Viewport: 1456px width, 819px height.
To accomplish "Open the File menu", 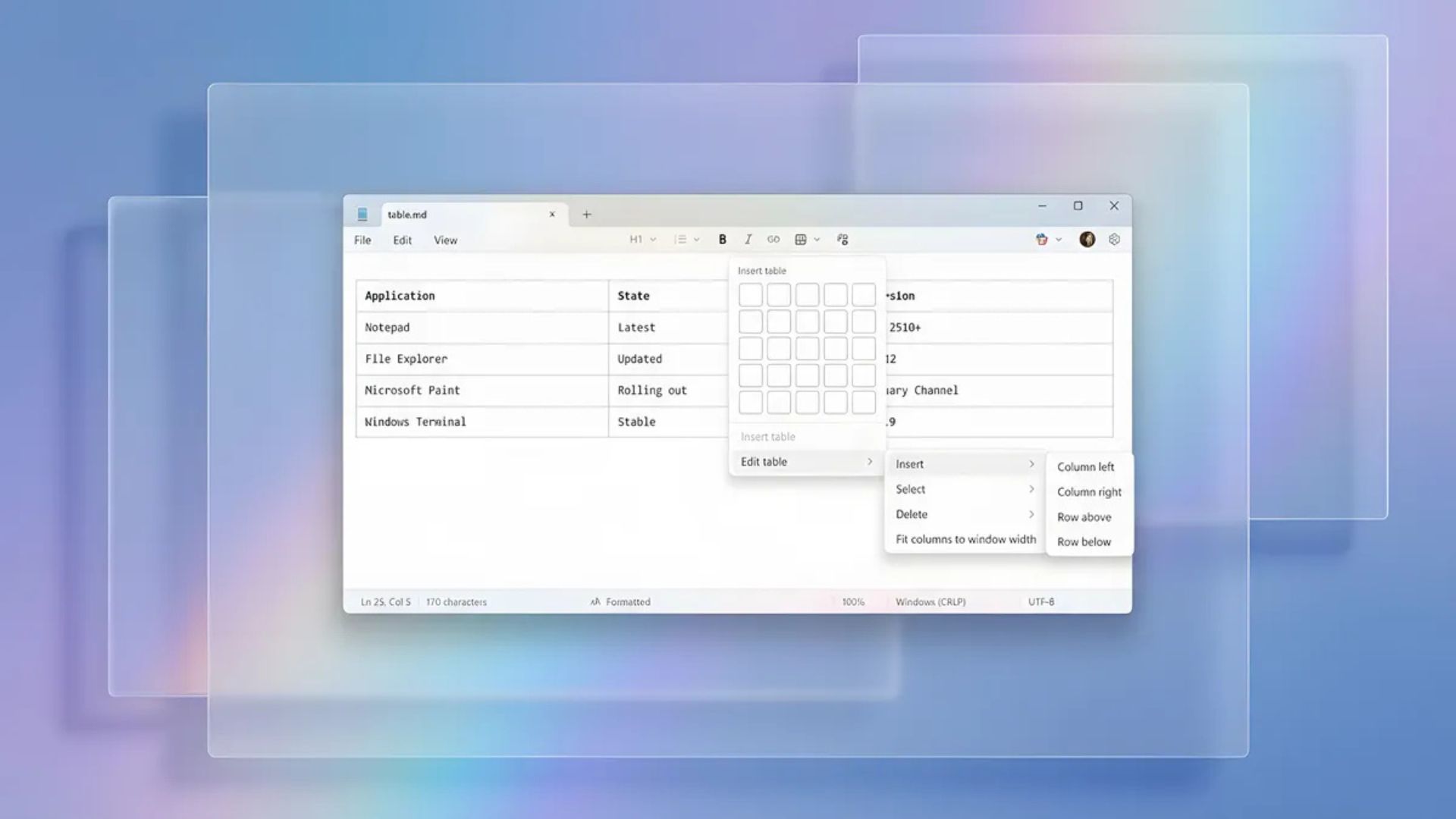I will [362, 240].
